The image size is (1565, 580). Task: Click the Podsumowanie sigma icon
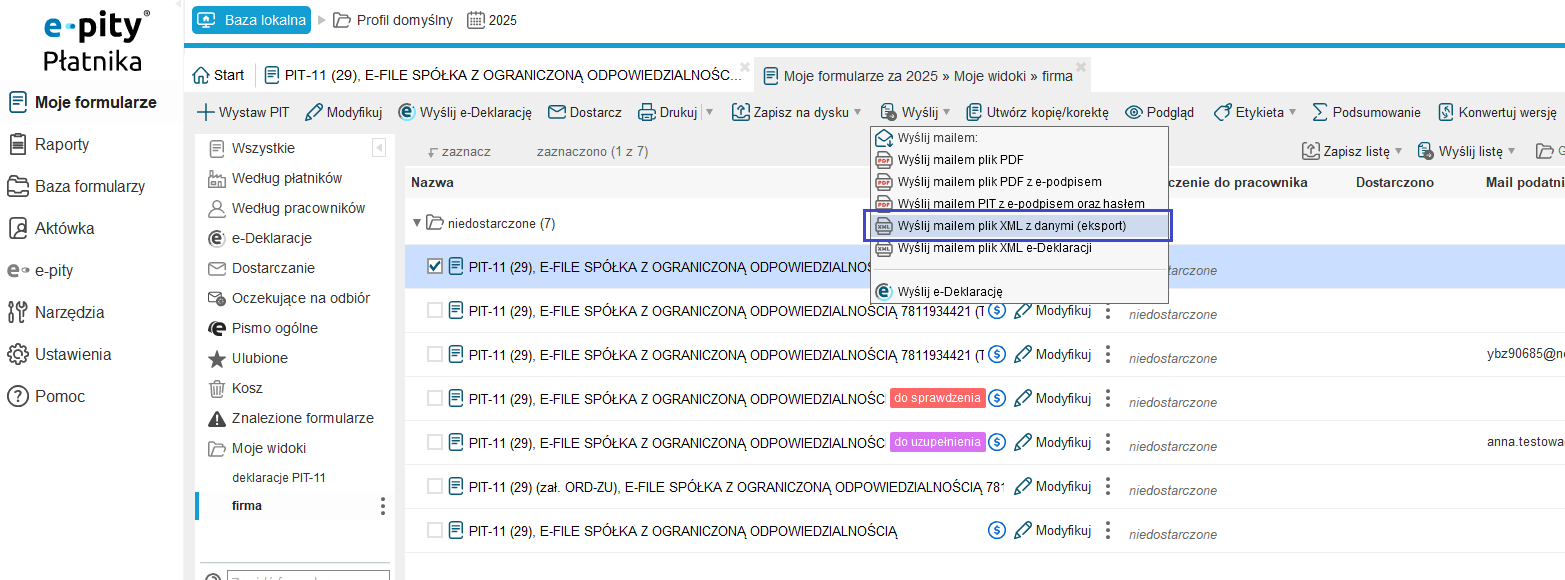[x=1320, y=113]
